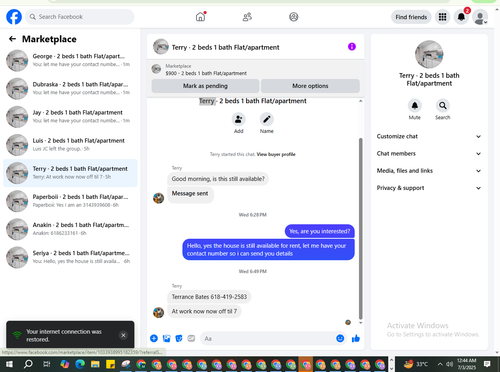This screenshot has height=372, width=500.
Task: Open taskbar volume control
Action: [449, 364]
